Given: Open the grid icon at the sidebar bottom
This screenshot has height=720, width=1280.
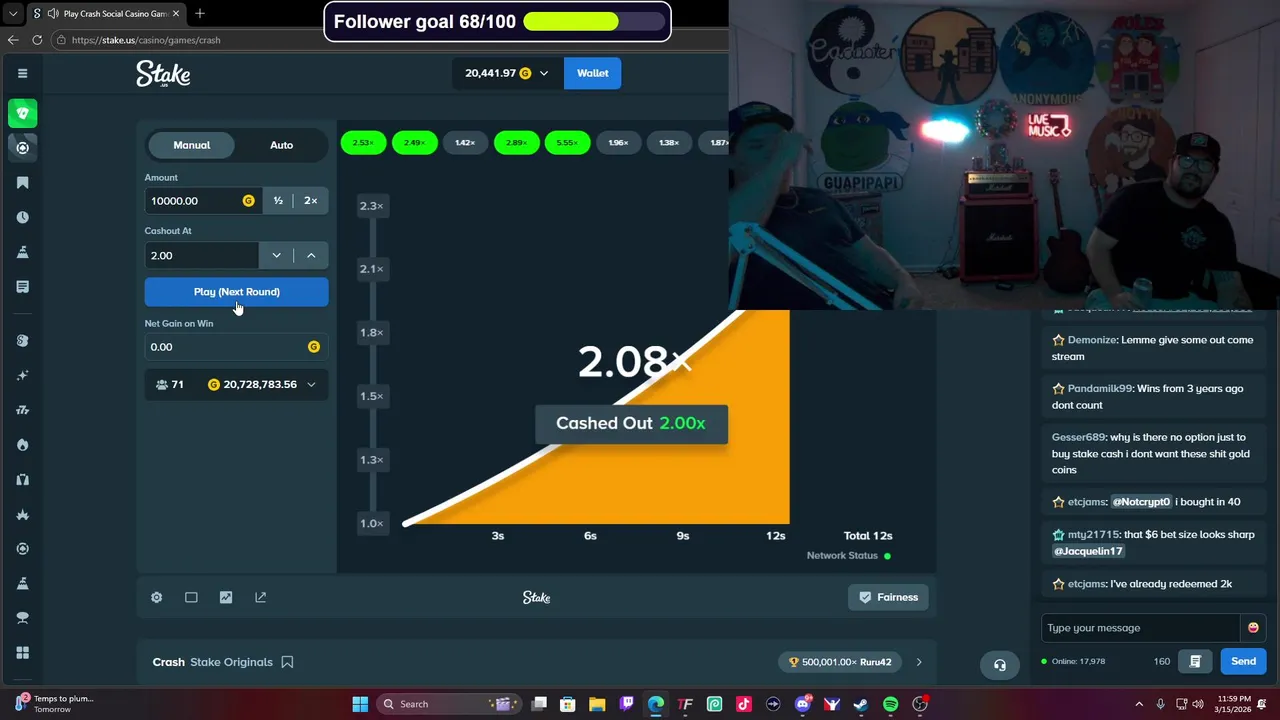Looking at the screenshot, I should click(x=22, y=653).
